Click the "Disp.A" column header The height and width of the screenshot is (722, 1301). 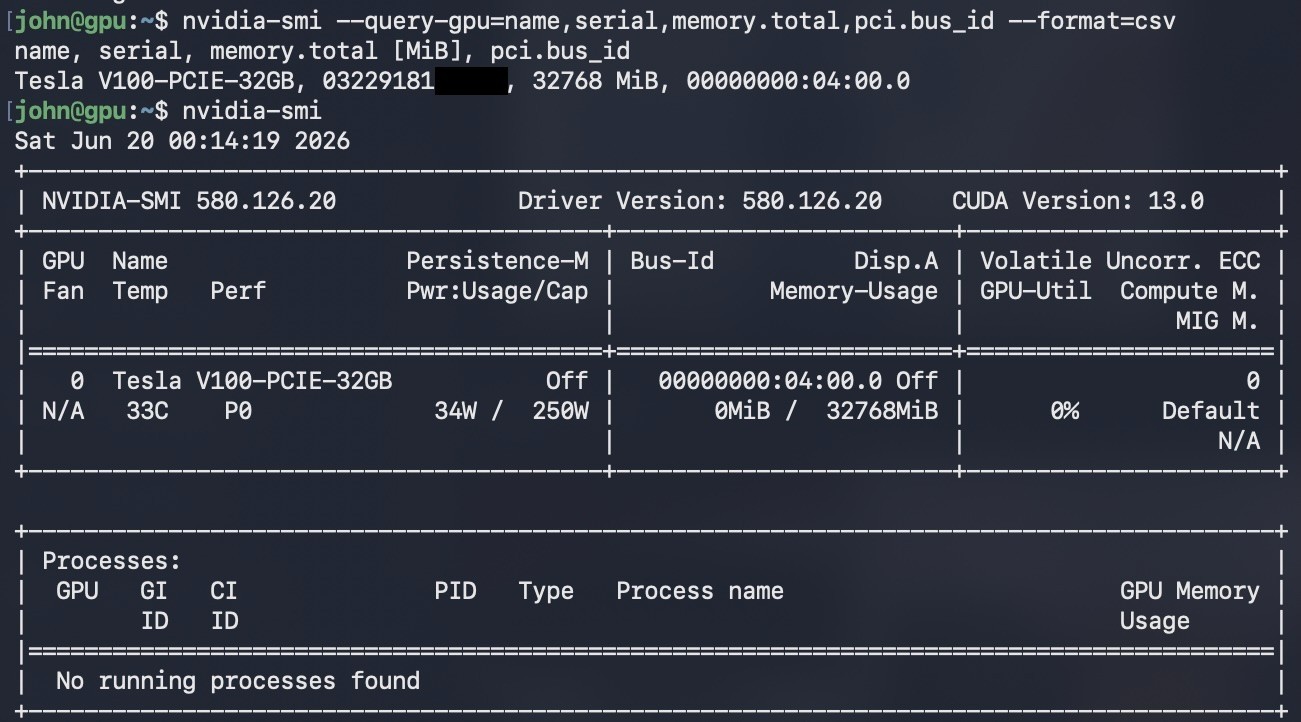(x=896, y=260)
